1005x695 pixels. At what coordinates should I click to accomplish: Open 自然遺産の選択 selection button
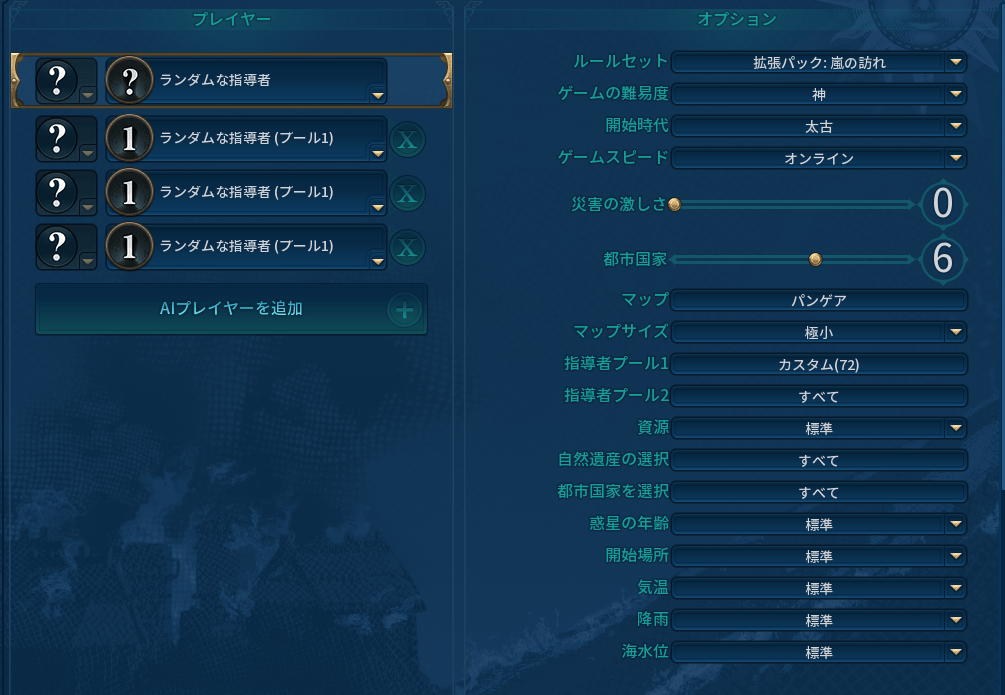click(x=818, y=460)
